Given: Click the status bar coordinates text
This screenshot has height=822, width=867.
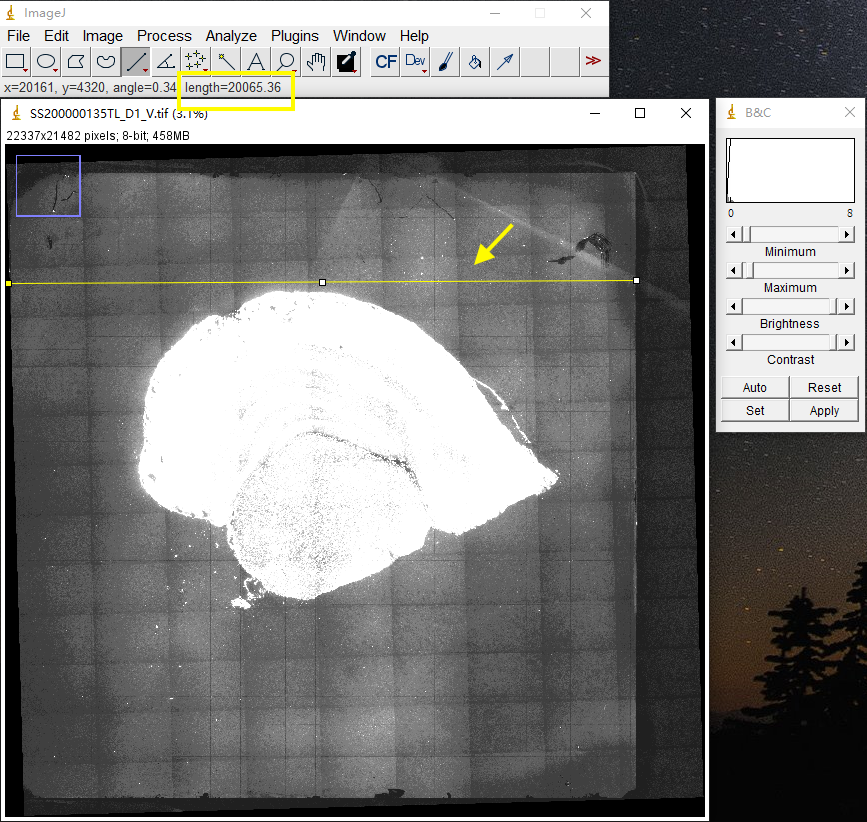Looking at the screenshot, I should point(90,87).
